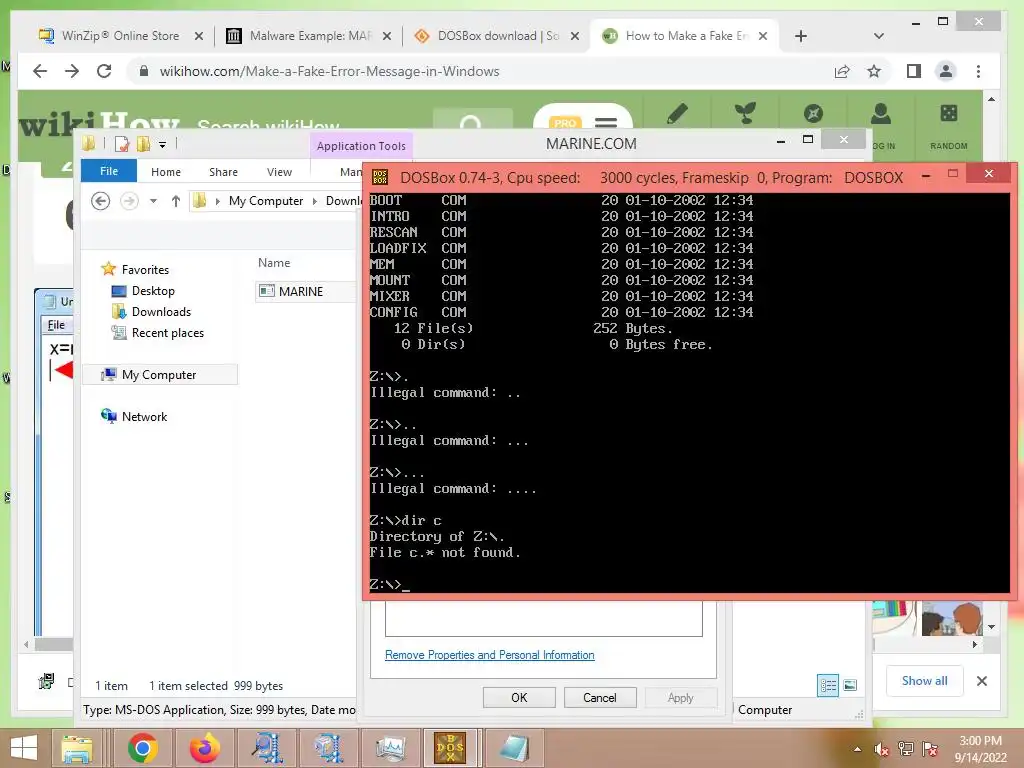Screen dimensions: 1024x768
Task: Share this page icon in address bar
Action: pos(842,71)
